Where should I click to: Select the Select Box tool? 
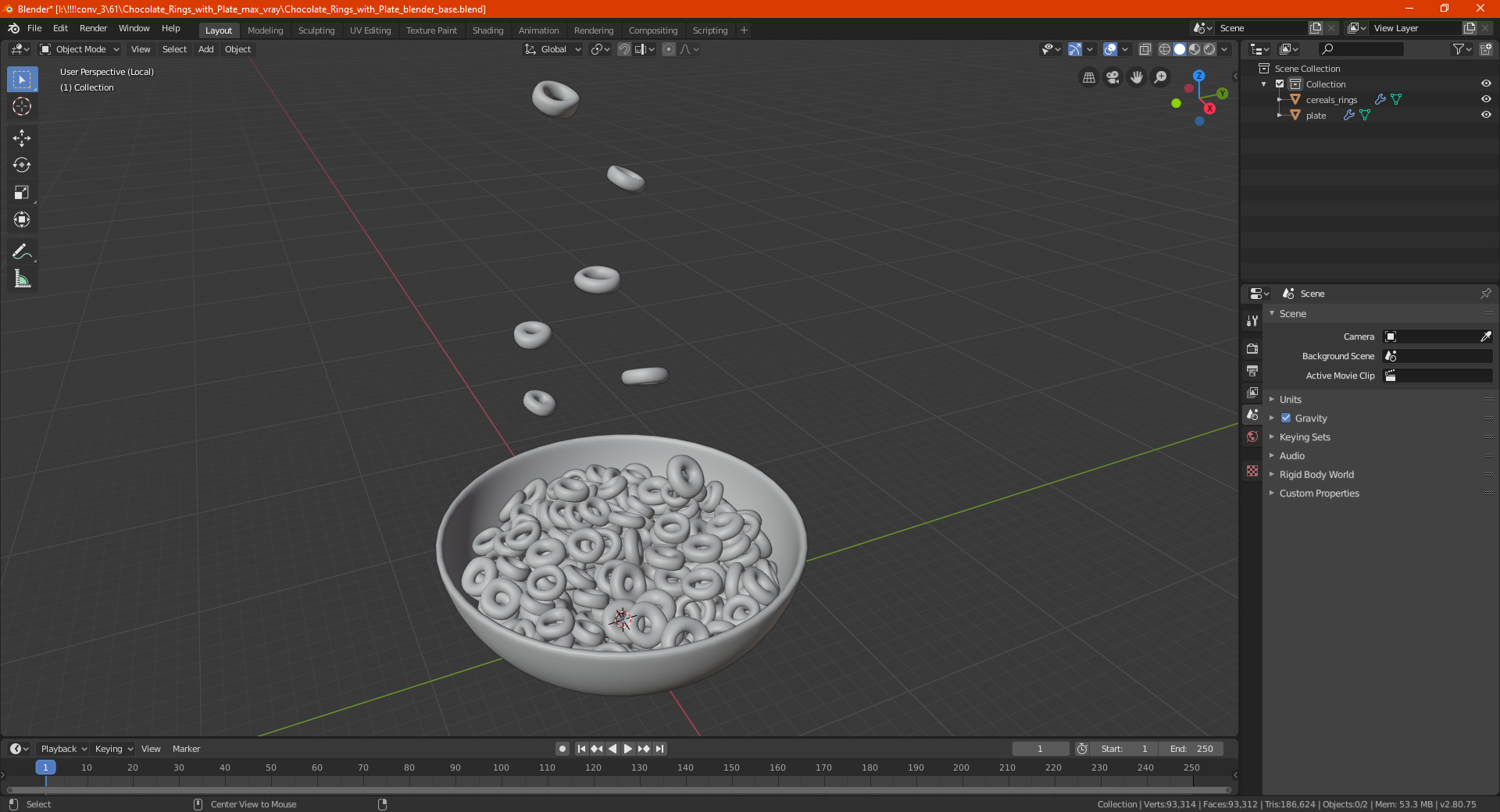22,80
